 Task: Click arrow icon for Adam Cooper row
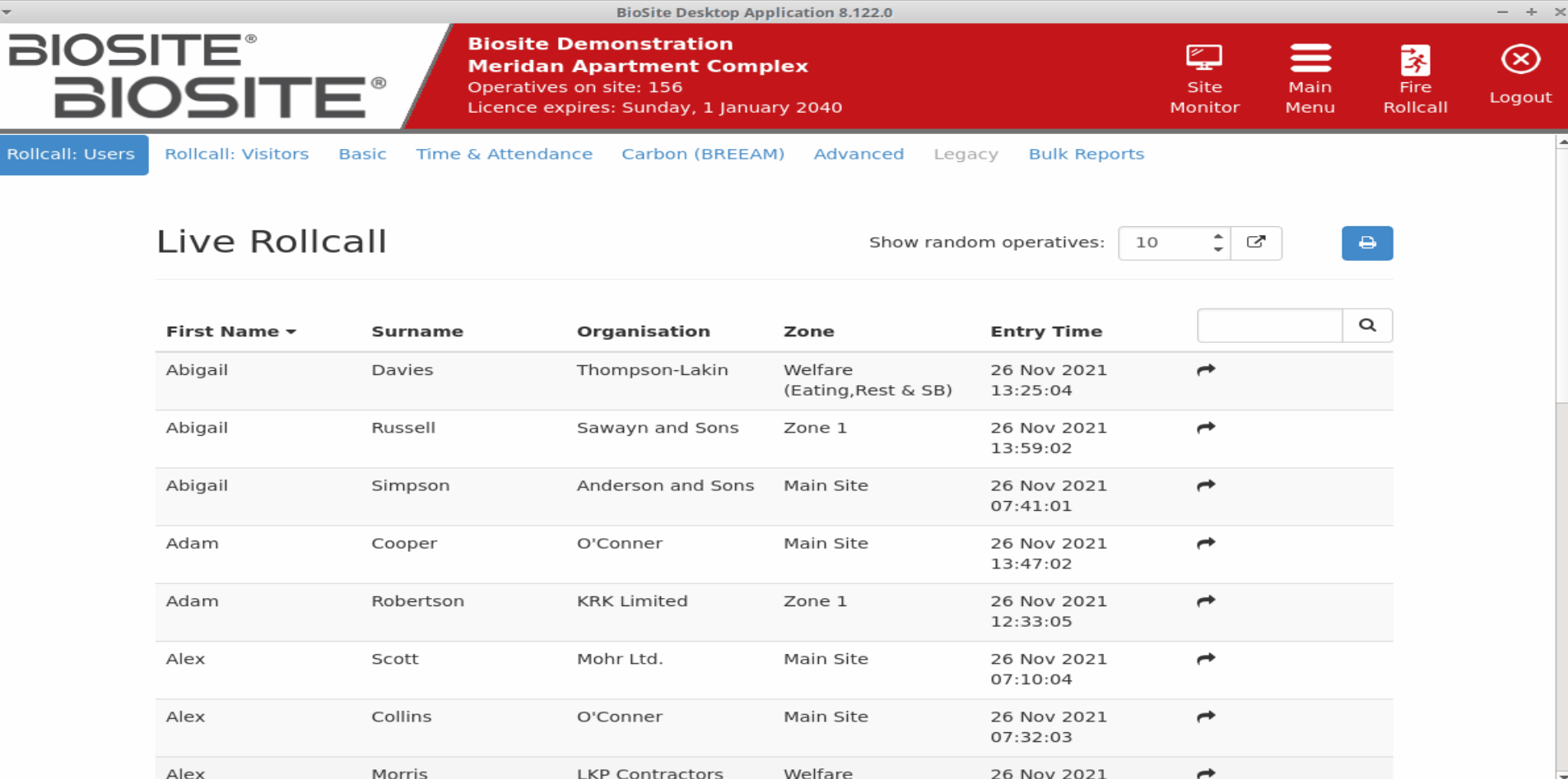[1206, 543]
